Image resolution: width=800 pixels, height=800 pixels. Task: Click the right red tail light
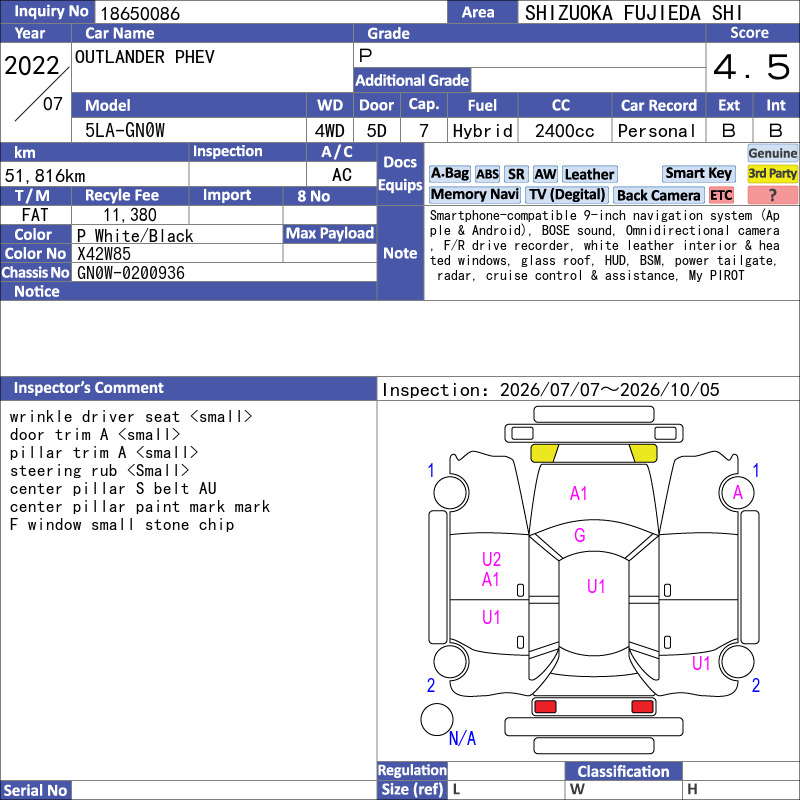click(642, 707)
